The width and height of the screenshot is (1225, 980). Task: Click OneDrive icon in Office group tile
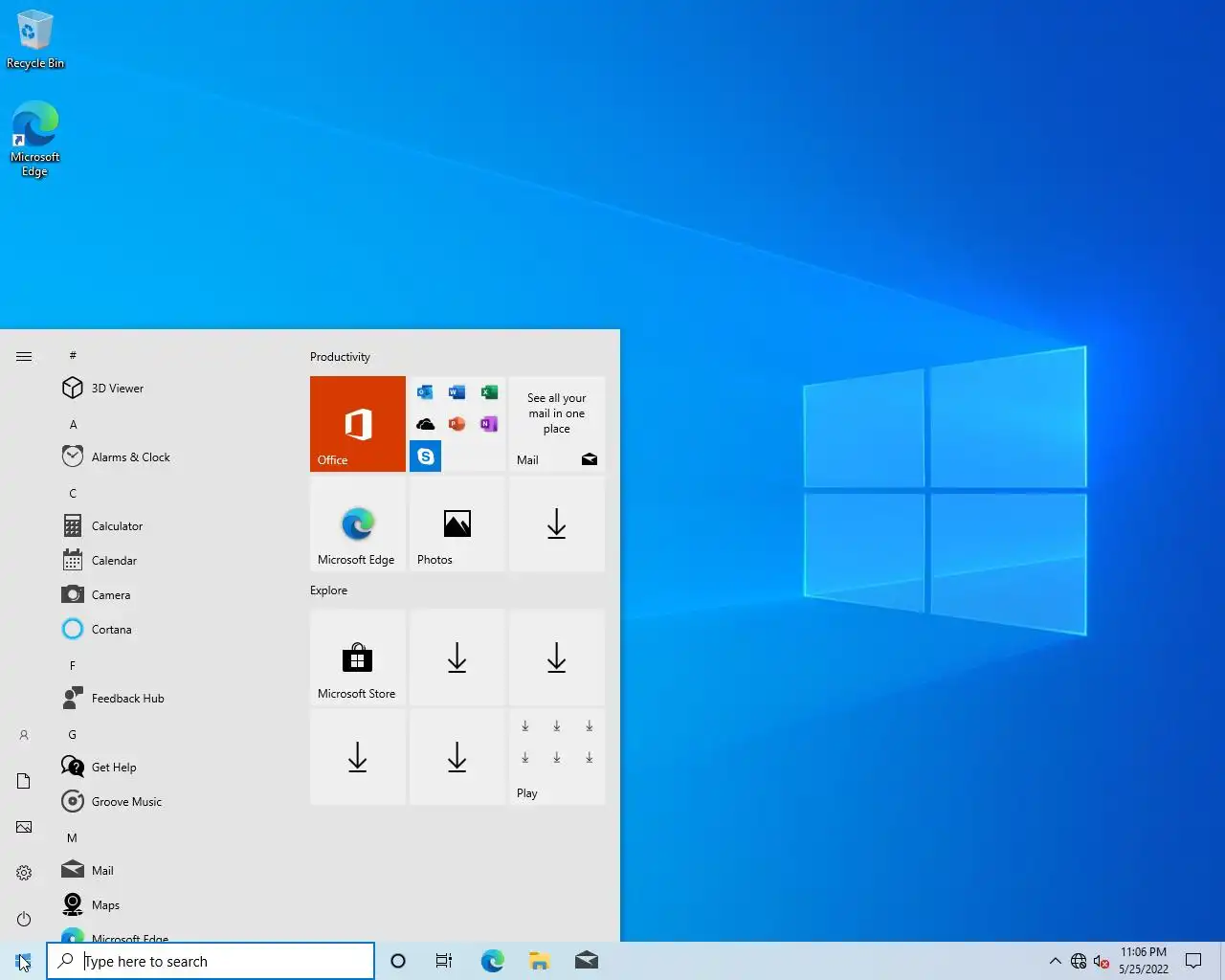[x=426, y=424]
